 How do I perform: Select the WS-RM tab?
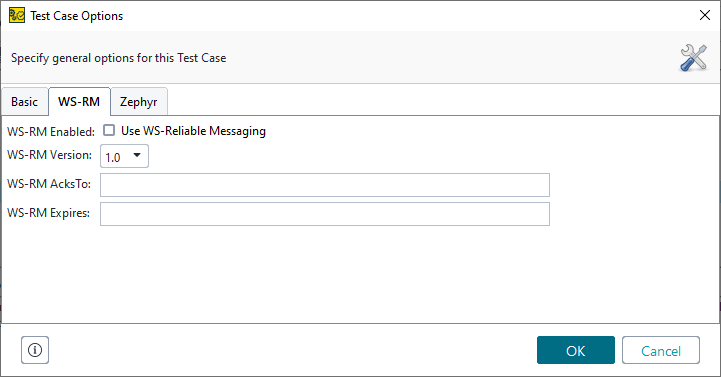tap(79, 101)
